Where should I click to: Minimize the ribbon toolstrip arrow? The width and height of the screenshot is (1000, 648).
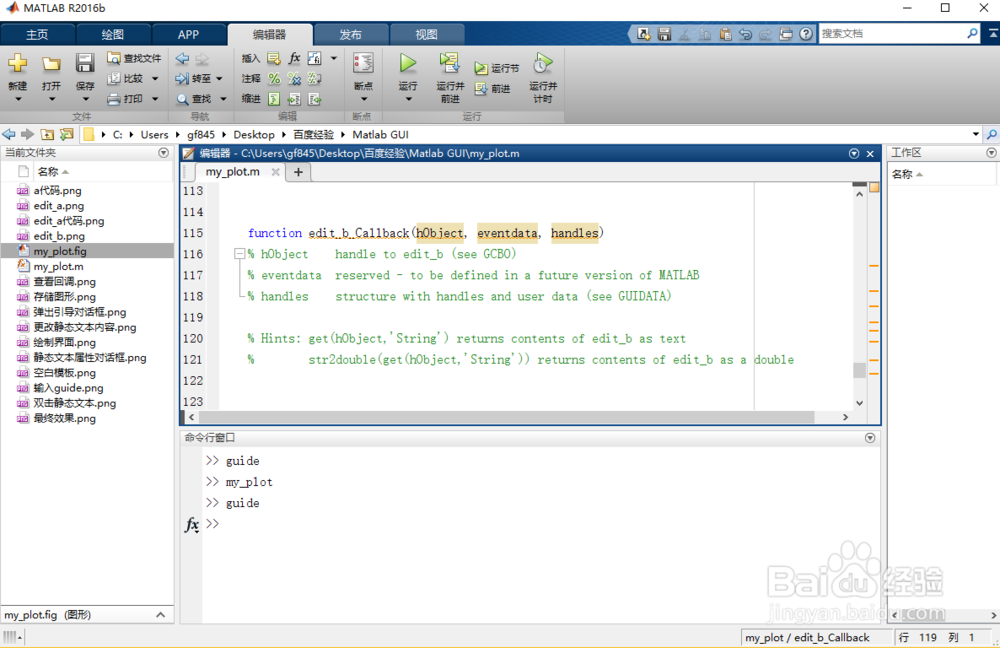pyautogui.click(x=993, y=34)
